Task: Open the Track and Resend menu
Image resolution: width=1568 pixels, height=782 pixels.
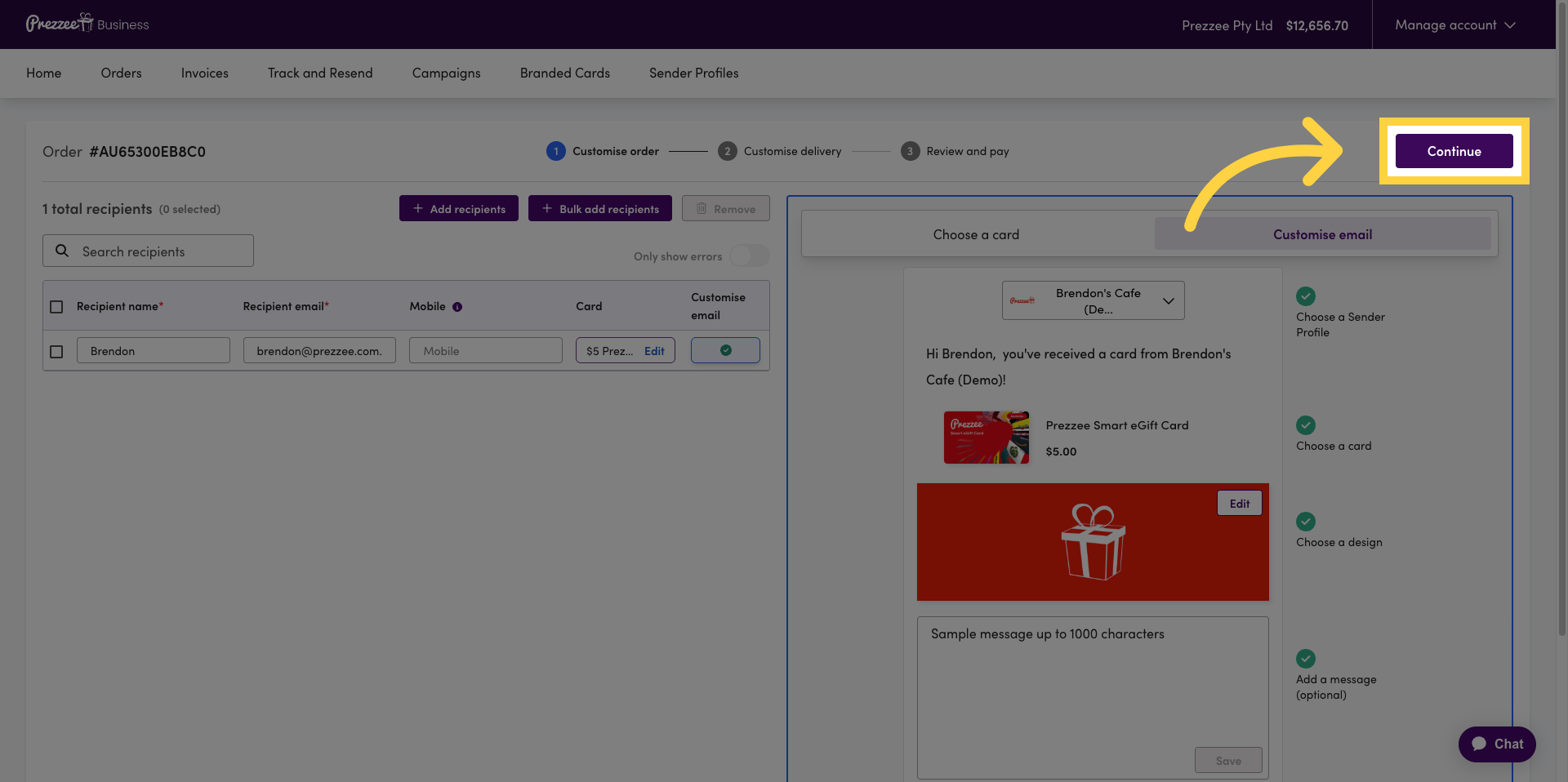Action: coord(320,73)
